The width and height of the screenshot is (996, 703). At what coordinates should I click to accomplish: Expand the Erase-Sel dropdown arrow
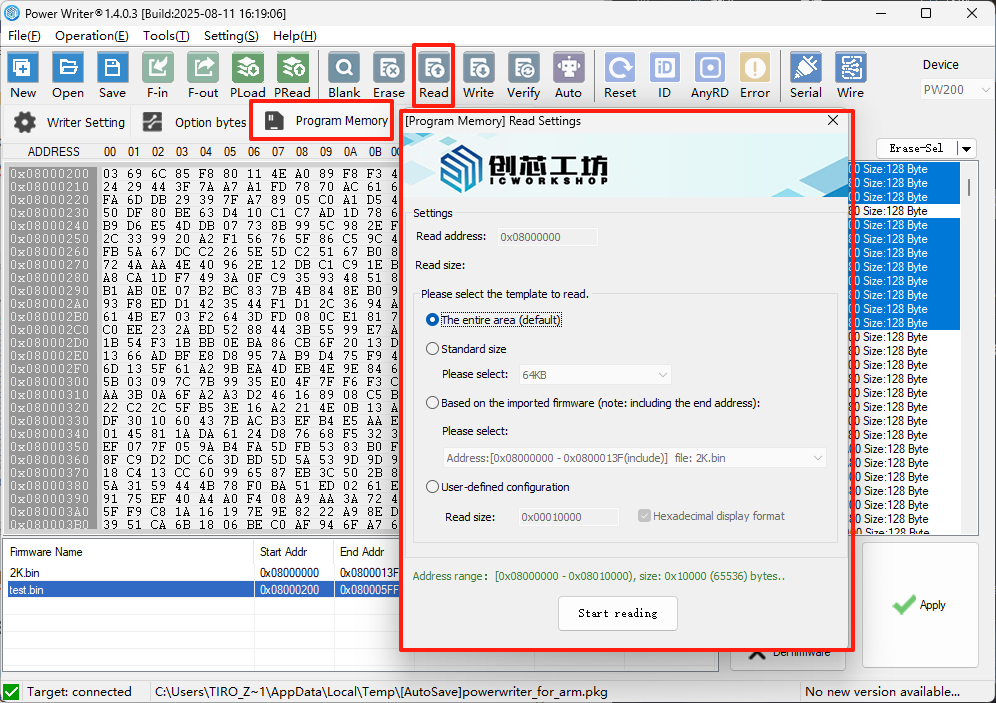pyautogui.click(x=966, y=149)
